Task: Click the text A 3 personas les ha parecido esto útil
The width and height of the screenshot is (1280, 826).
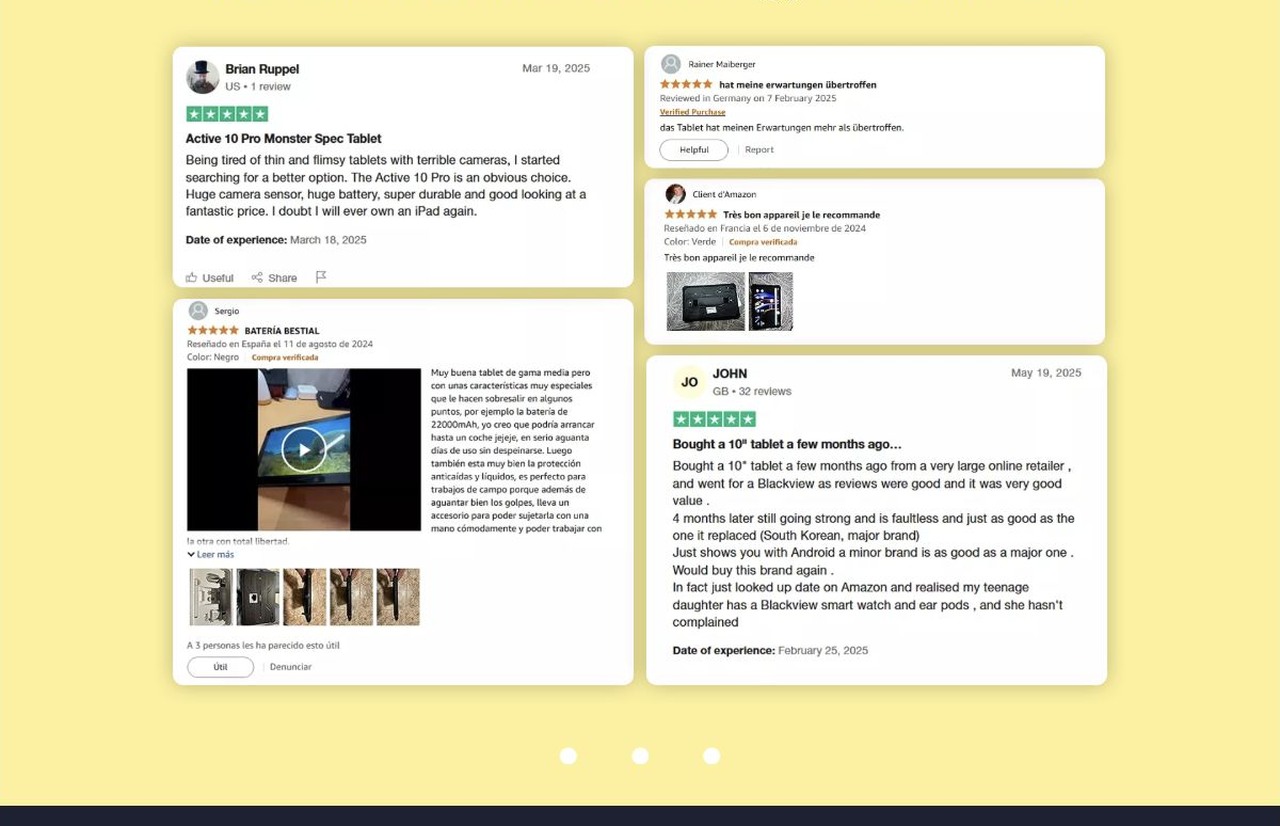Action: 263,645
